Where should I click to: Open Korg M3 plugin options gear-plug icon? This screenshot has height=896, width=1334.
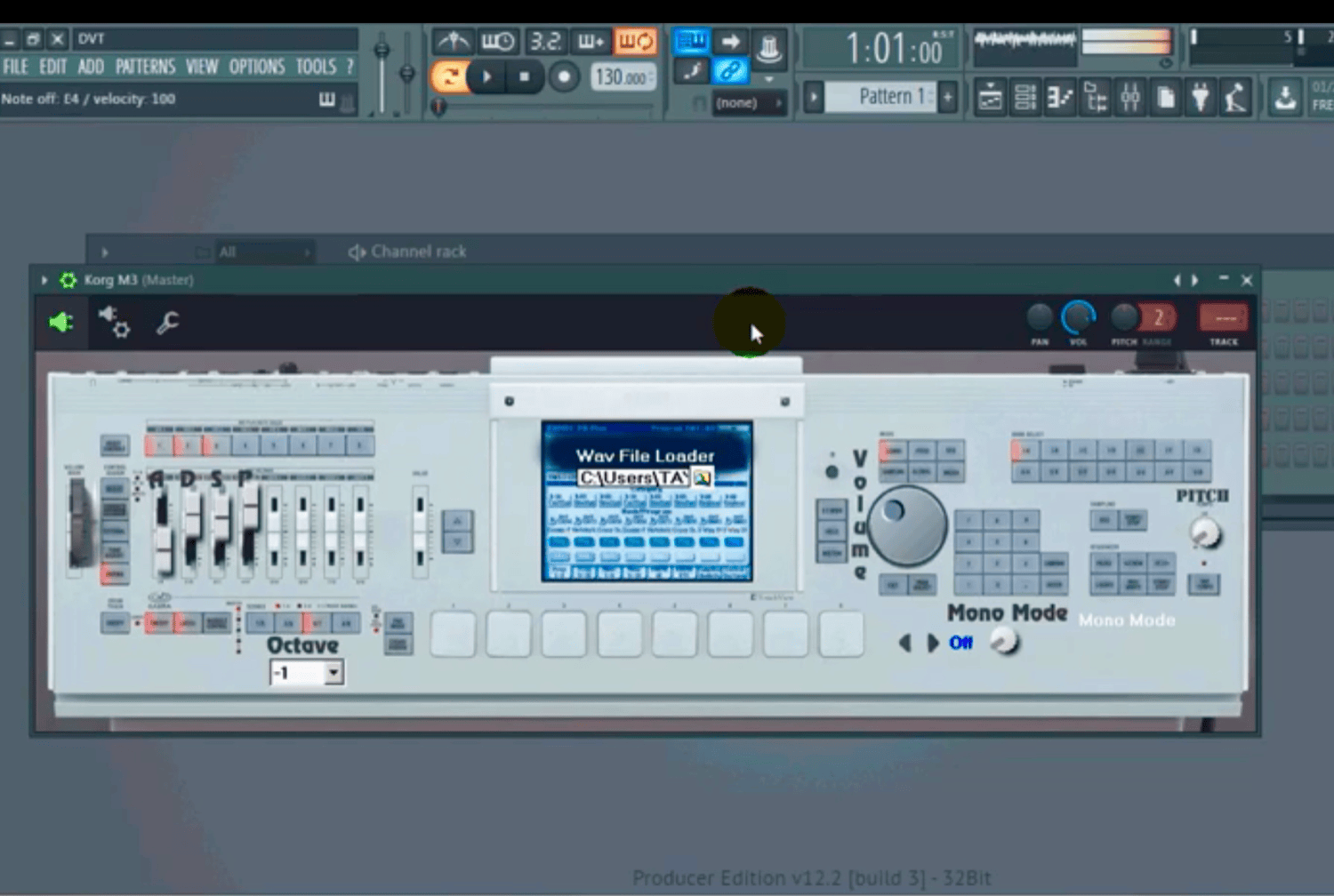115,322
